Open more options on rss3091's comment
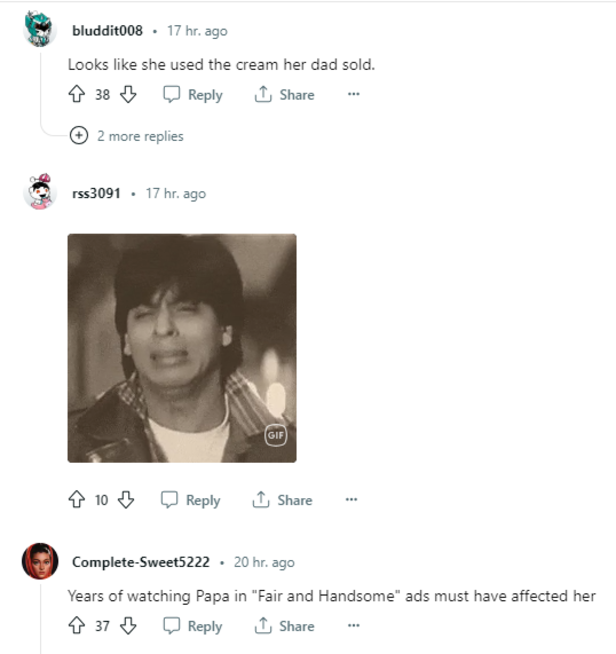Screen dimensions: 616x654 [x=351, y=500]
